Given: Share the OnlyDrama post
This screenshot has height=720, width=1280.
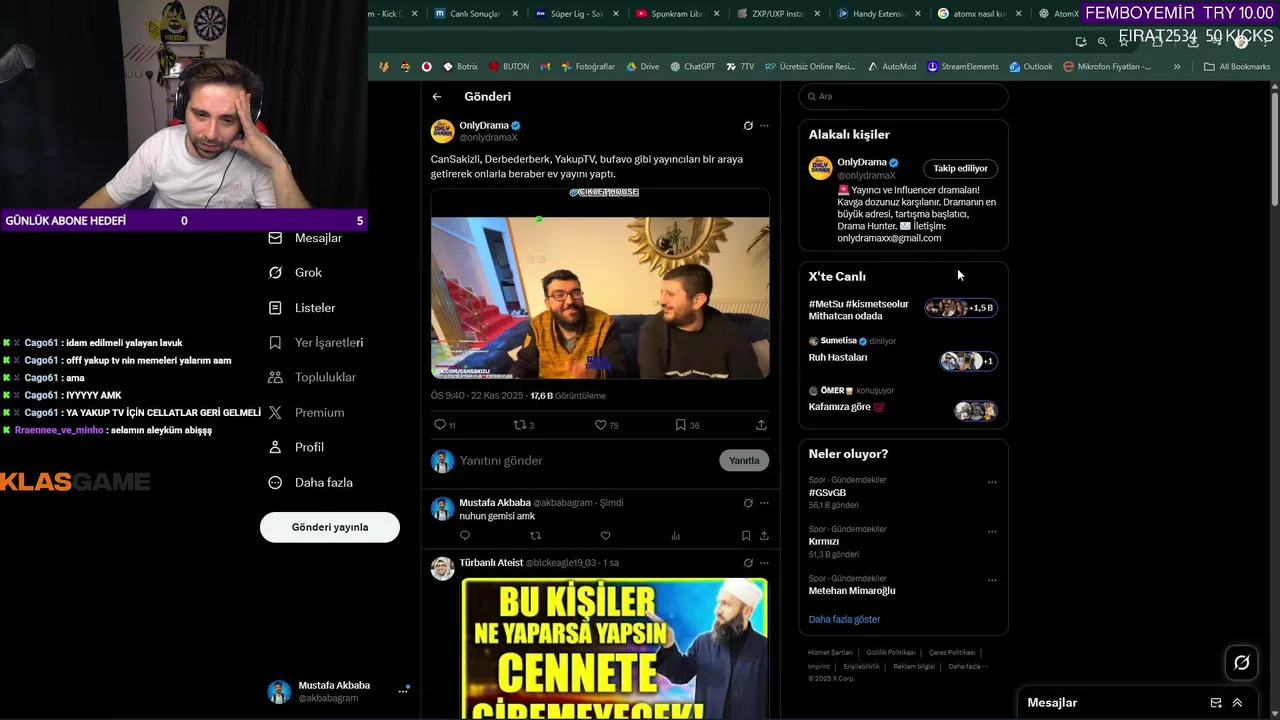Looking at the screenshot, I should [x=761, y=425].
